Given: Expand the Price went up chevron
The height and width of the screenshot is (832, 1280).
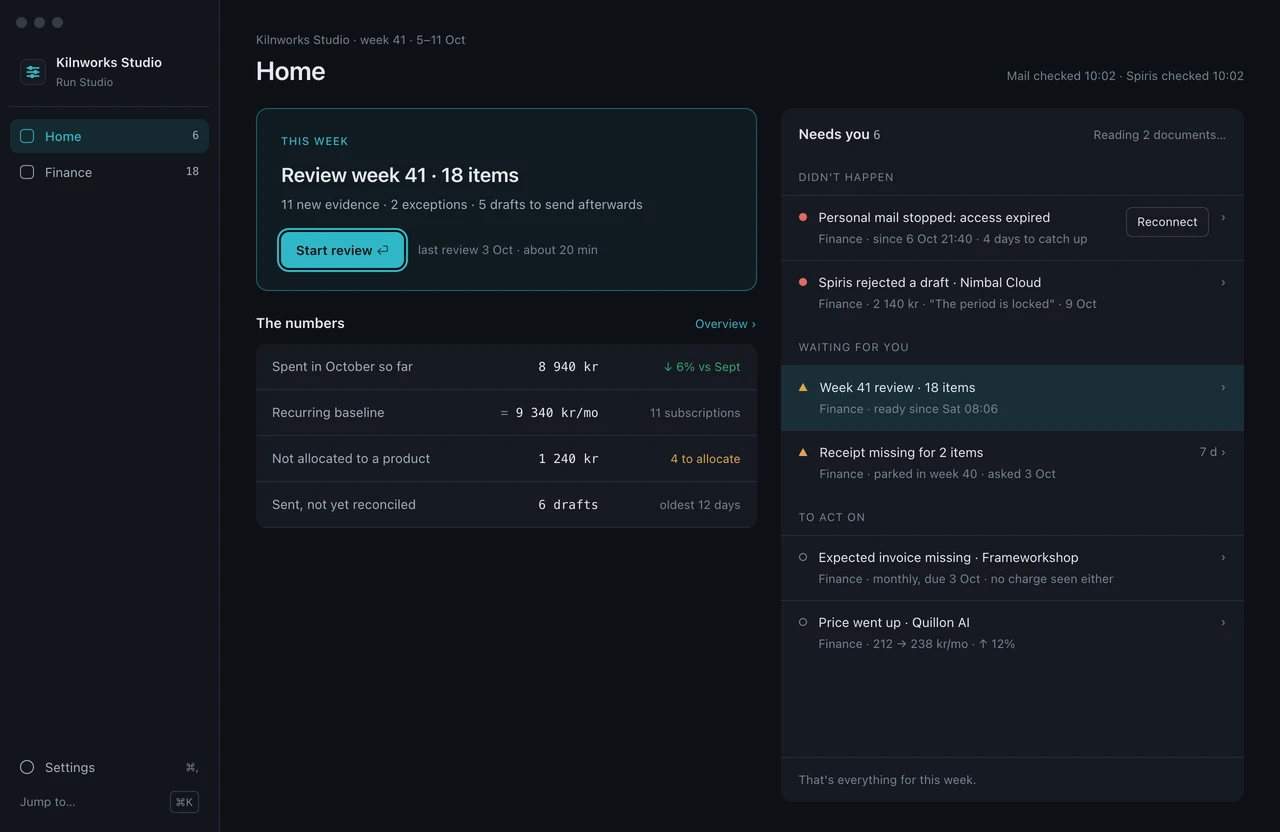Looking at the screenshot, I should [x=1223, y=622].
